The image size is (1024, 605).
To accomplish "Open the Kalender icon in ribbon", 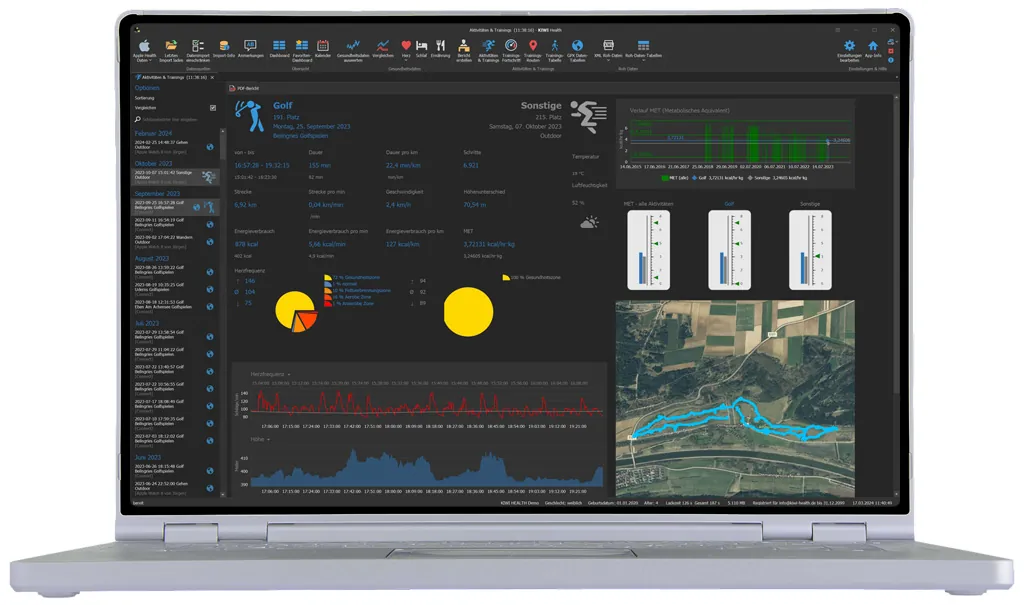I will 323,47.
